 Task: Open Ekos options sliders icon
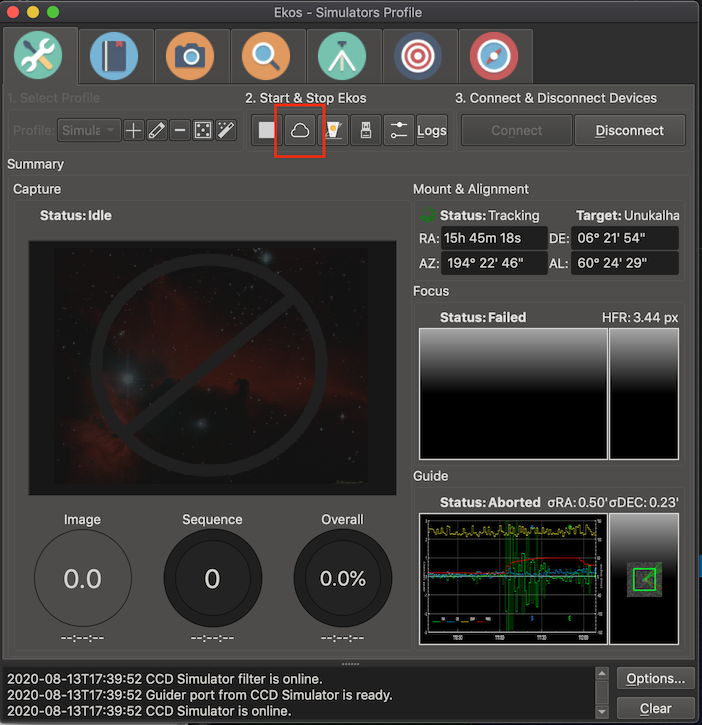399,130
